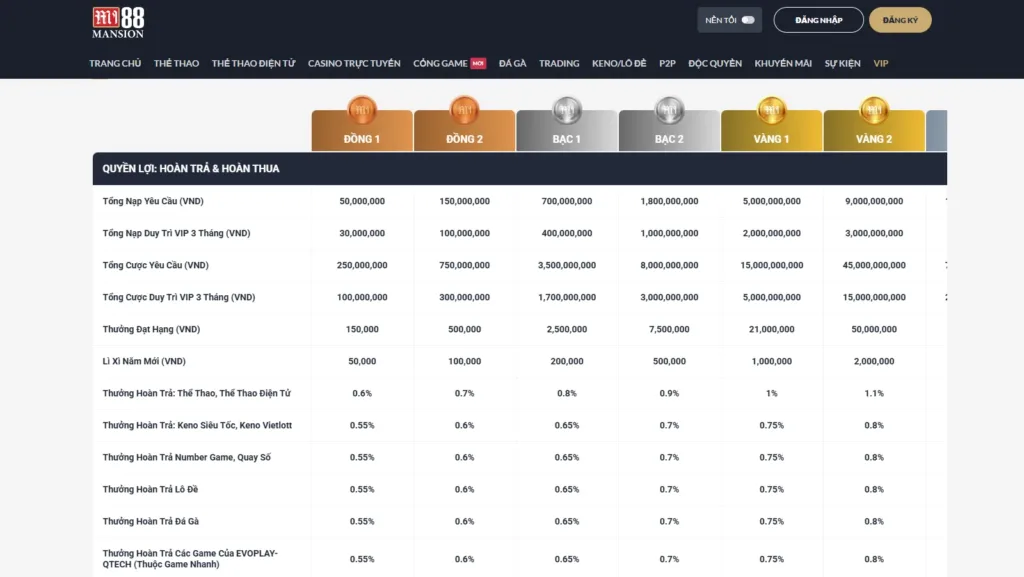Select the Vàng 1 tier column header

click(x=771, y=139)
